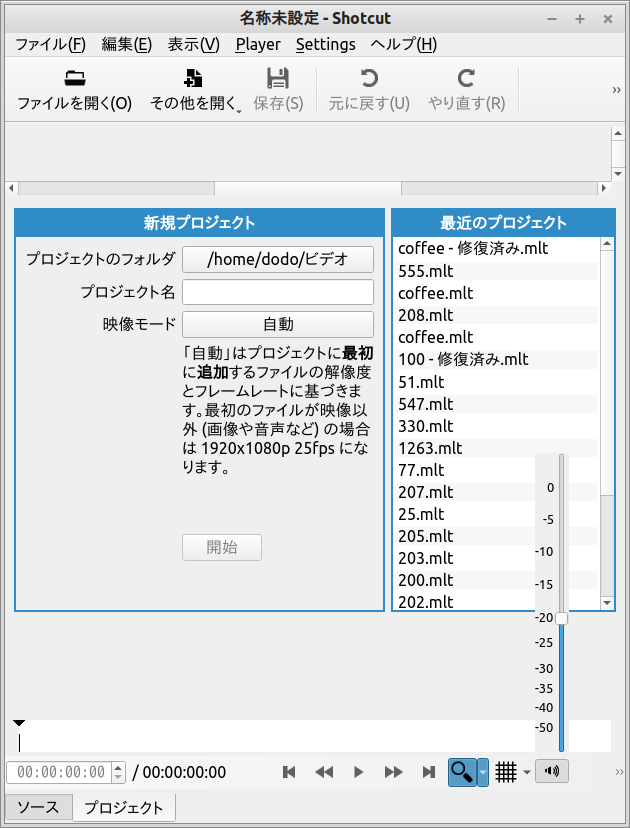Screen dimensions: 630x828
Task: Skip to the start of the clip
Action: click(289, 772)
